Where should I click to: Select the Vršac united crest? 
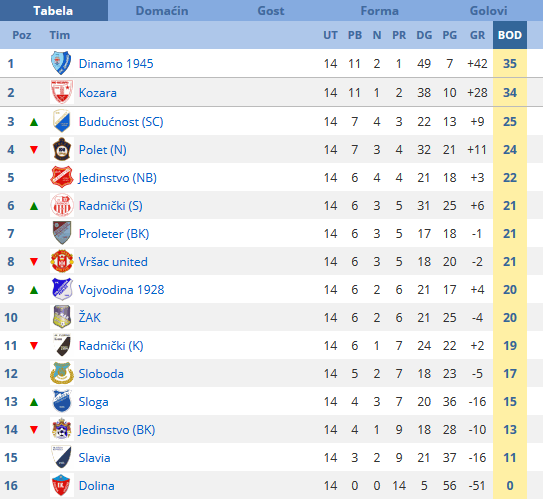pos(61,261)
